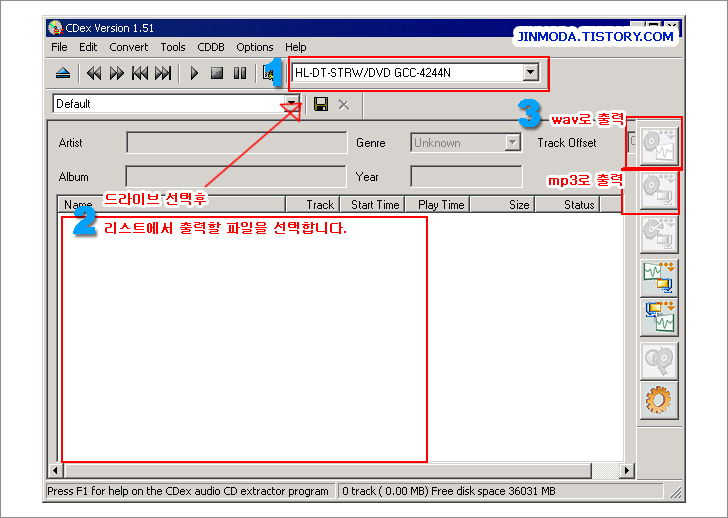Open the Help menu
Image resolution: width=728 pixels, height=518 pixels.
295,47
